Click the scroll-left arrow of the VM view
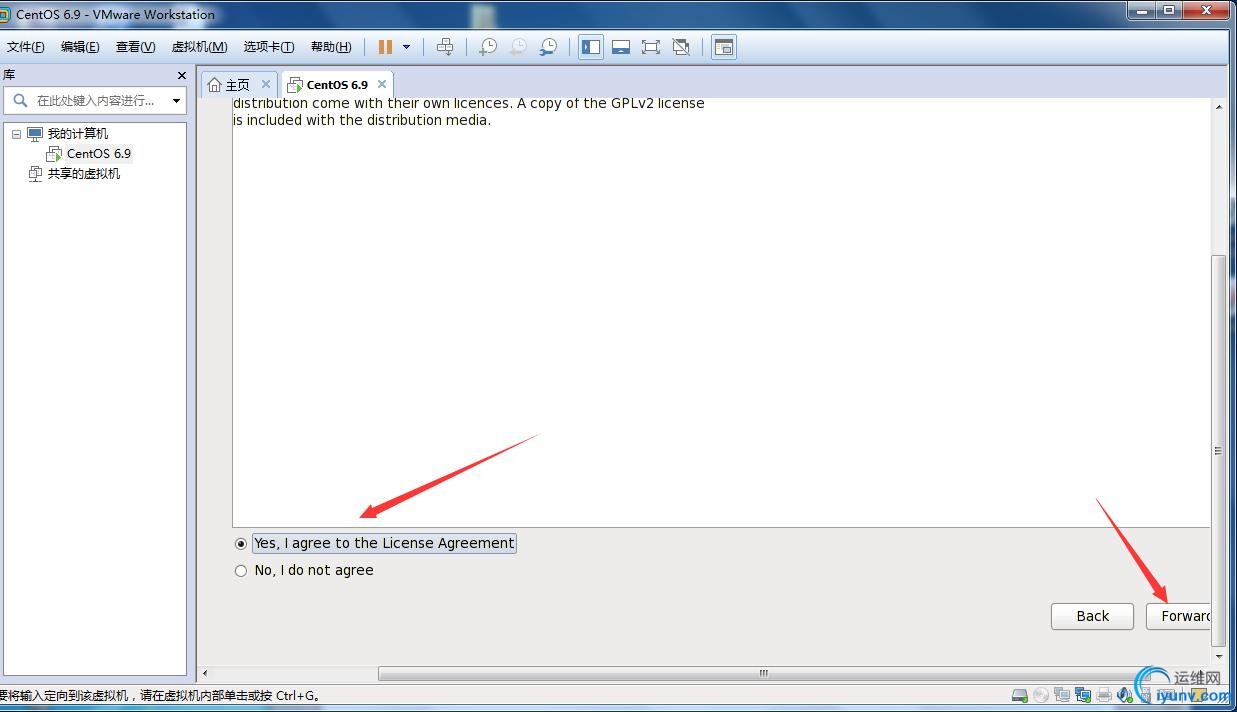This screenshot has width=1237, height=712. pos(205,673)
